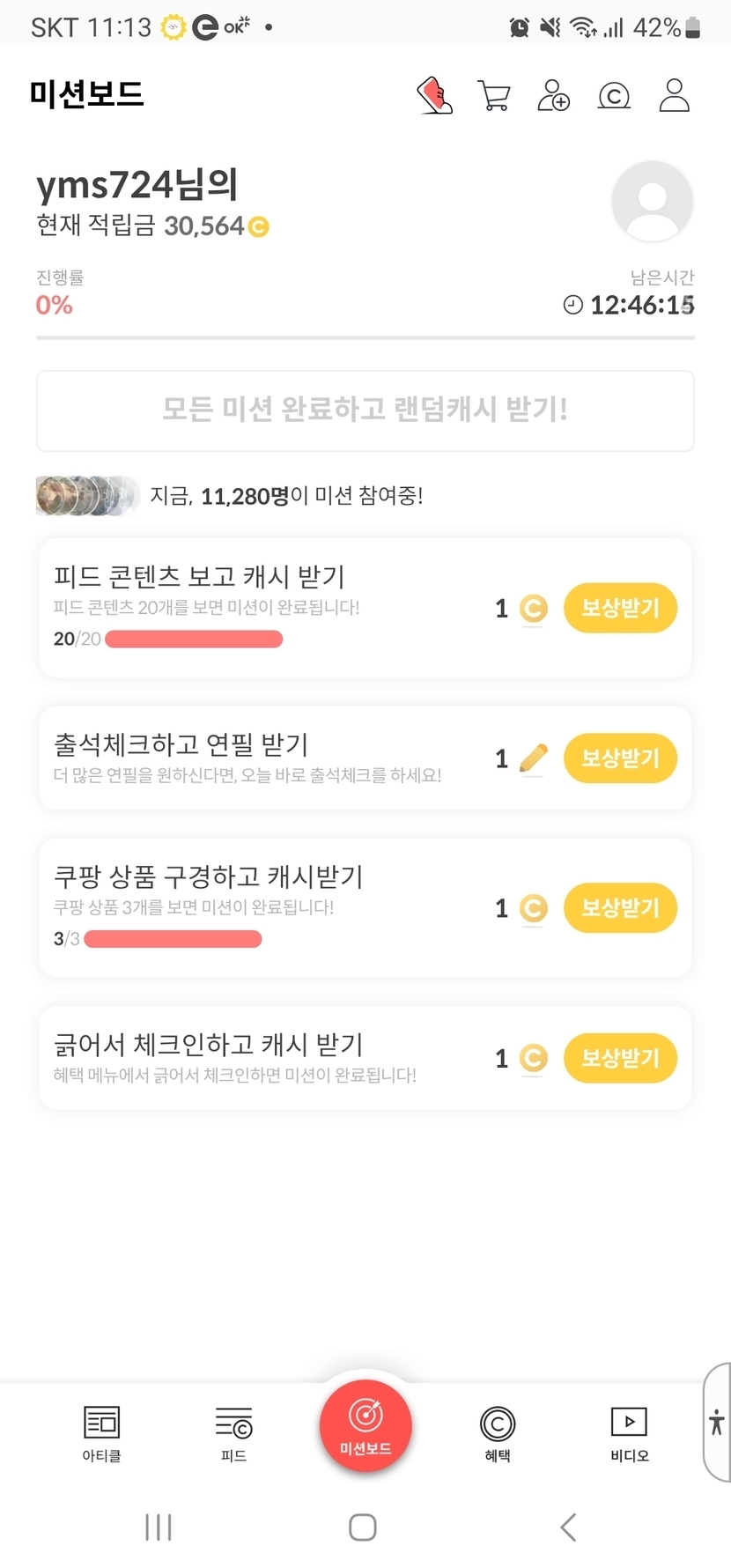Tap the red sneaker icon in header
This screenshot has width=731, height=1568.
click(434, 95)
